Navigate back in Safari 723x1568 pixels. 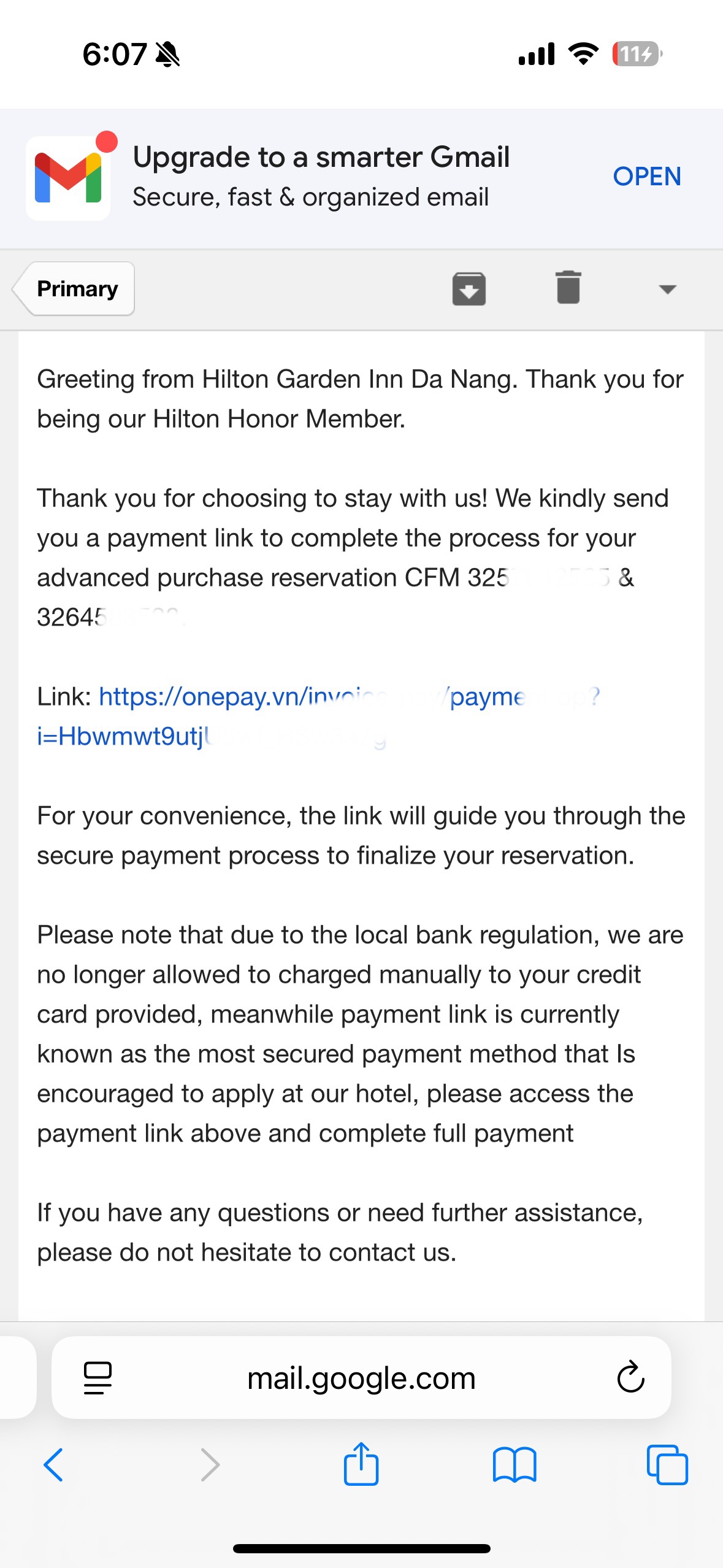[53, 1465]
